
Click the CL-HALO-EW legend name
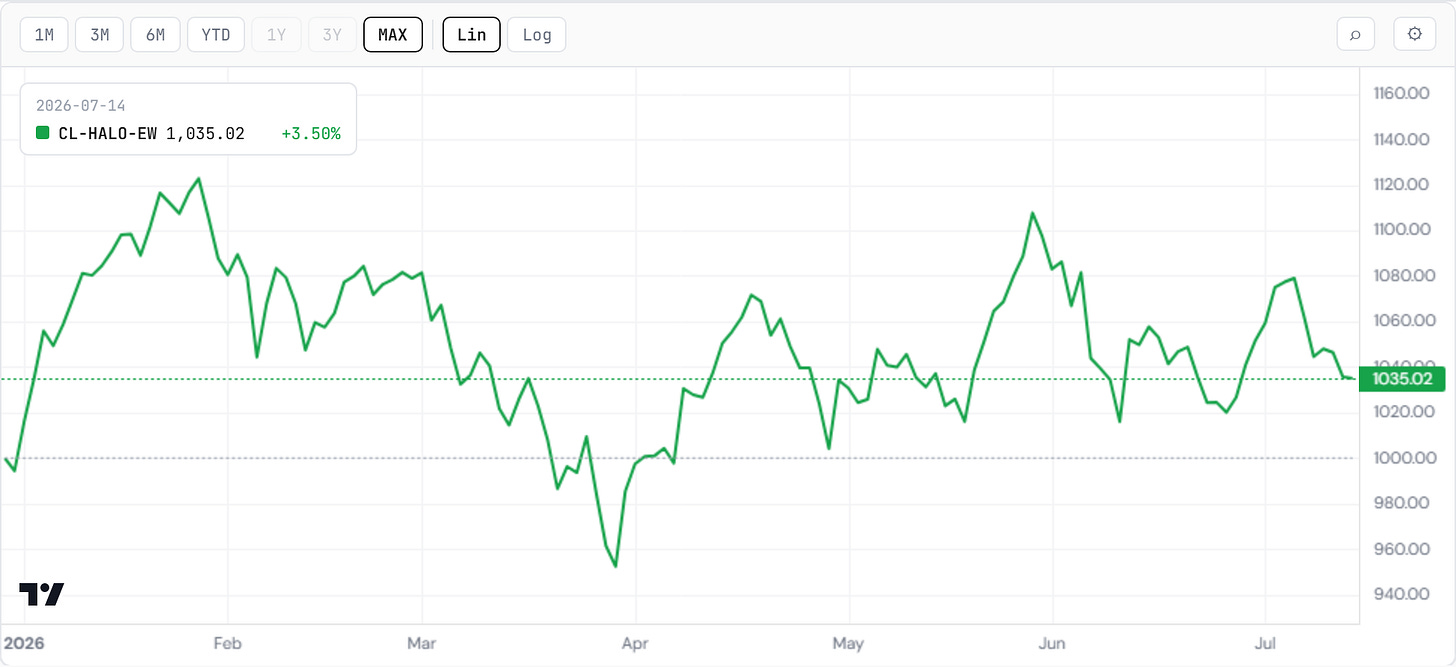(x=108, y=133)
